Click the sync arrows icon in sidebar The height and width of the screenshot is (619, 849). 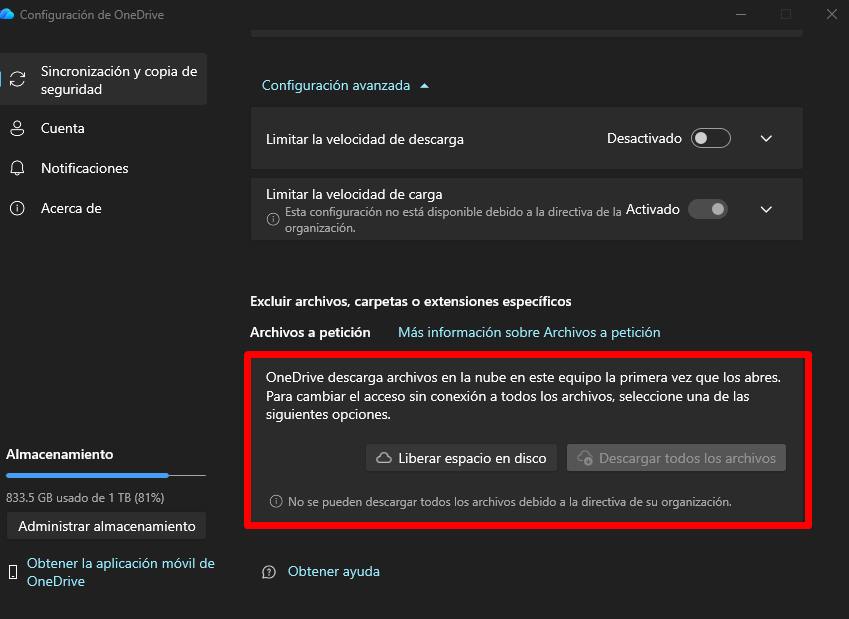click(17, 80)
